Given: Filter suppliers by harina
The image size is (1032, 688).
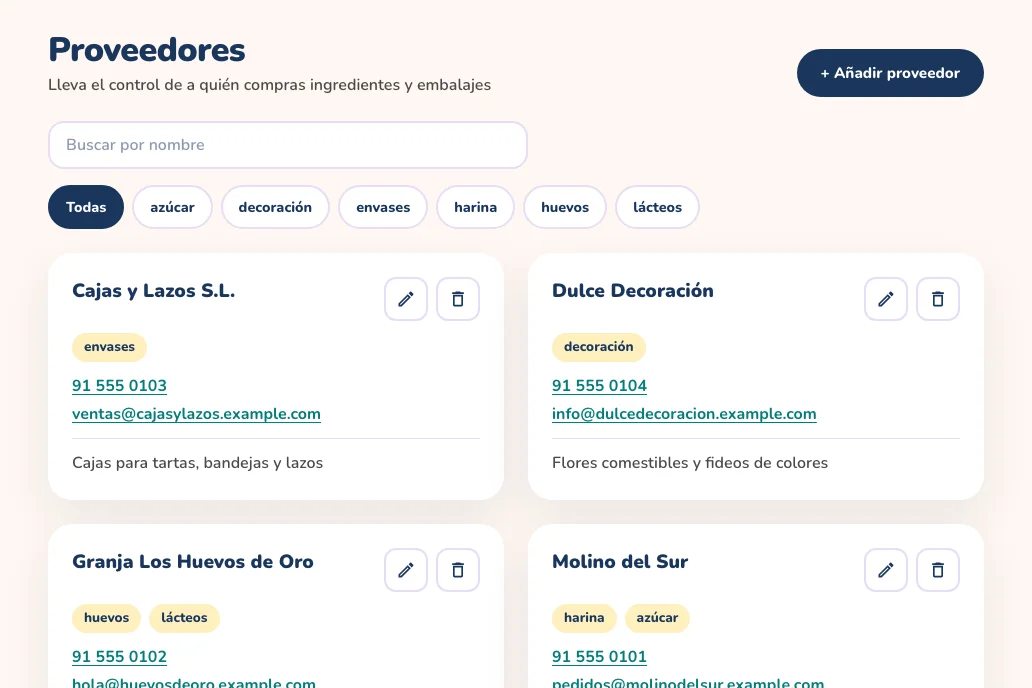Looking at the screenshot, I should (475, 207).
